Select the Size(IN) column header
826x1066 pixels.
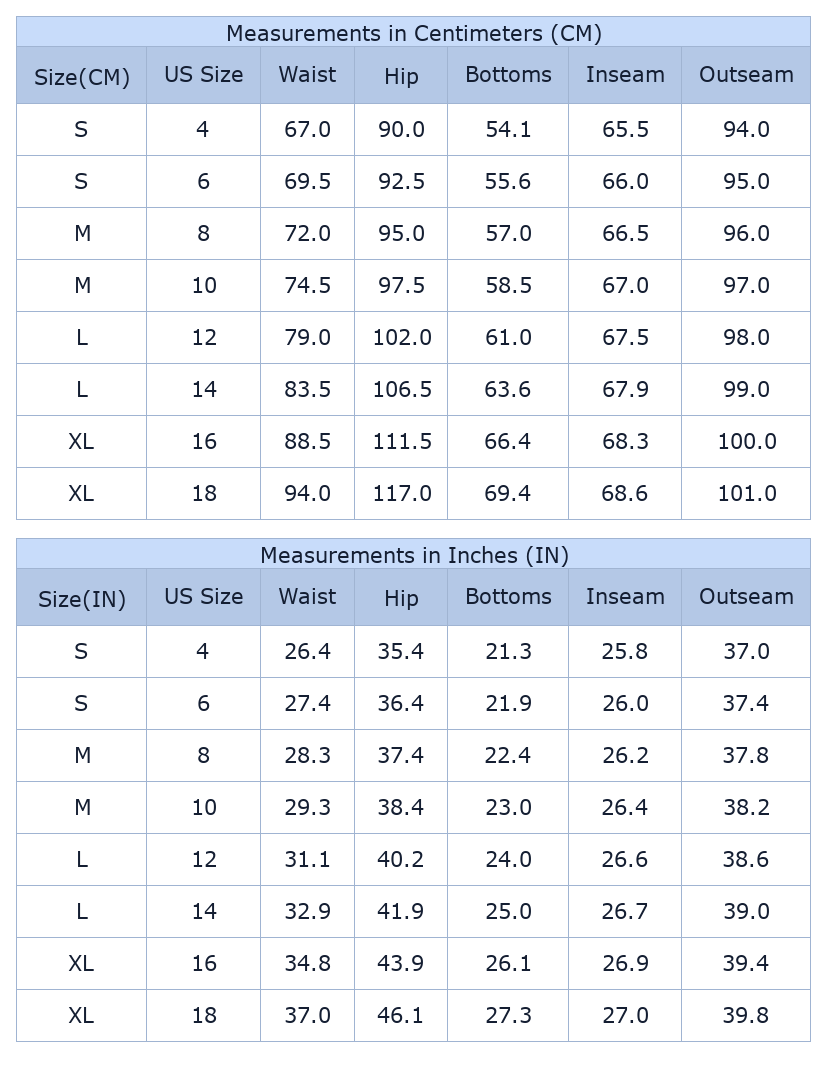[82, 598]
